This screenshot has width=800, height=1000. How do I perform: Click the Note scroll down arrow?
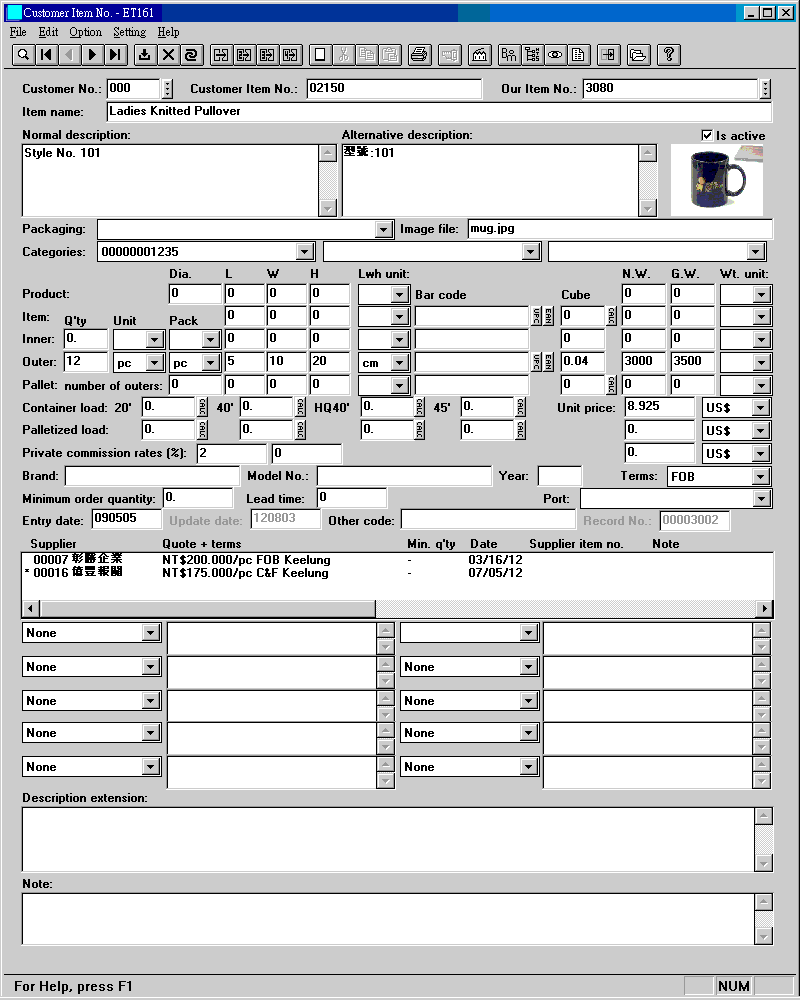pyautogui.click(x=764, y=936)
